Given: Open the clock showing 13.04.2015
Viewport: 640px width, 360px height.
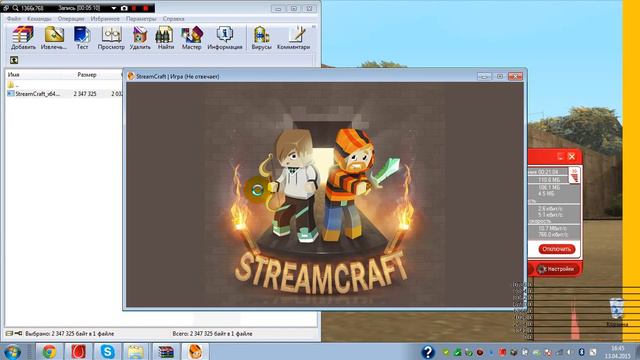Looking at the screenshot, I should click(617, 352).
